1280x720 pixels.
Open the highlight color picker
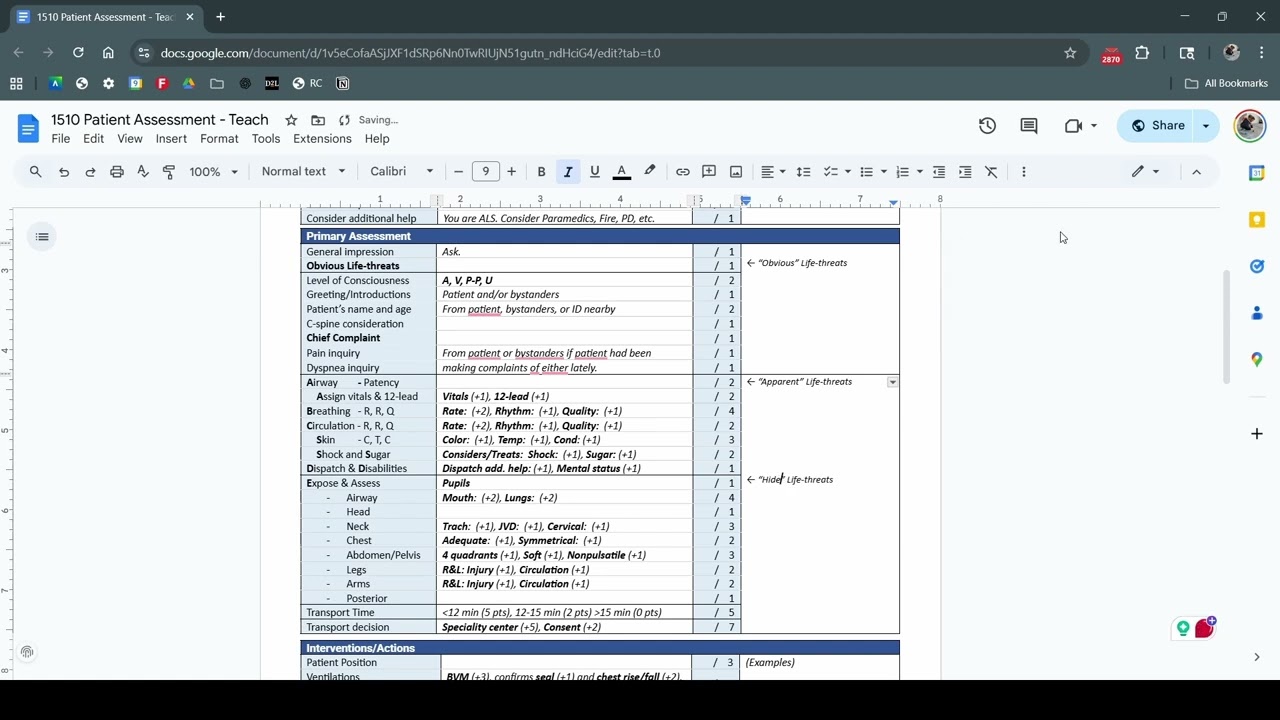point(650,172)
